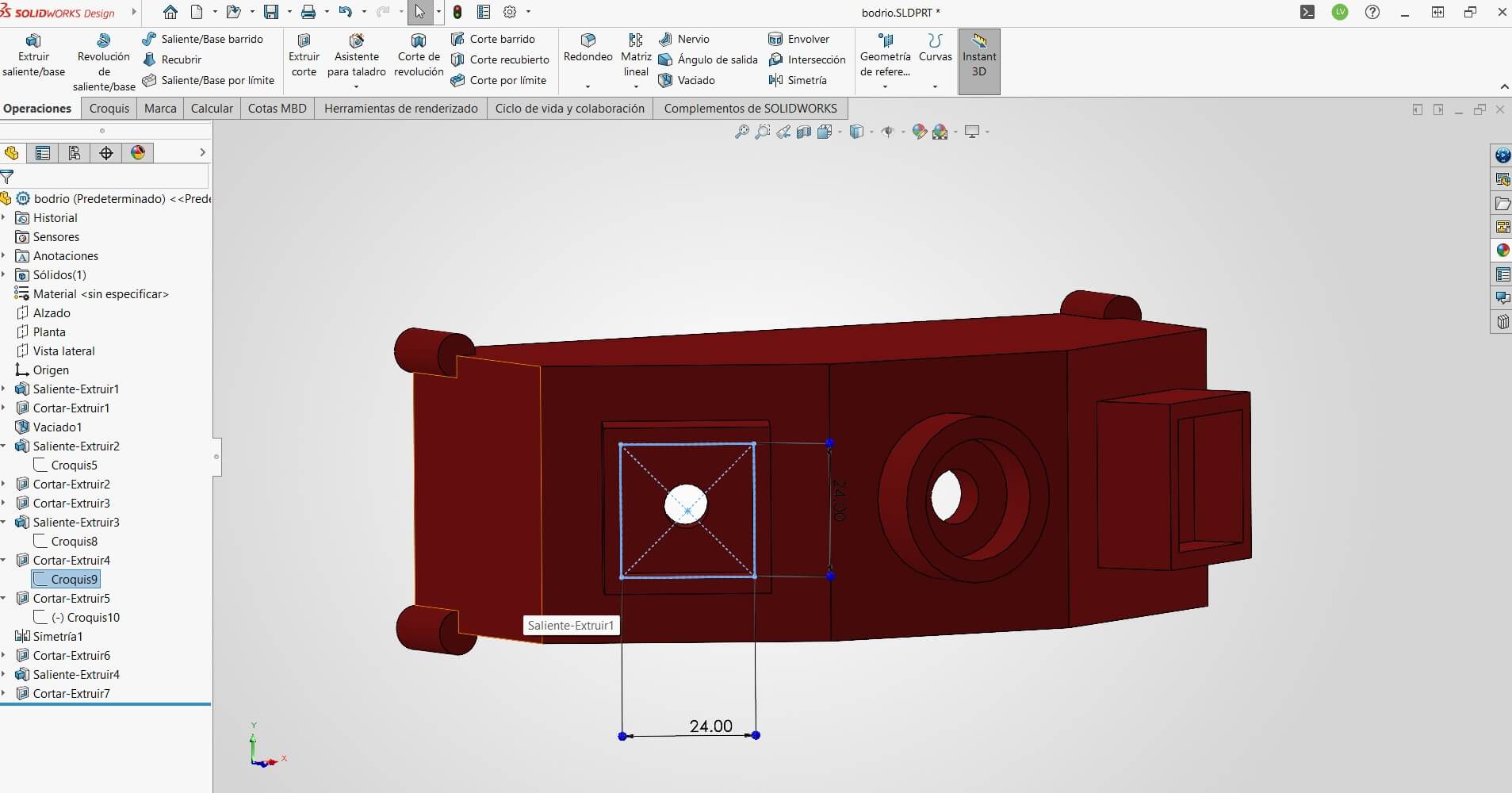The height and width of the screenshot is (793, 1512).
Task: Open Redondeo dropdown arrow
Action: coord(588,86)
